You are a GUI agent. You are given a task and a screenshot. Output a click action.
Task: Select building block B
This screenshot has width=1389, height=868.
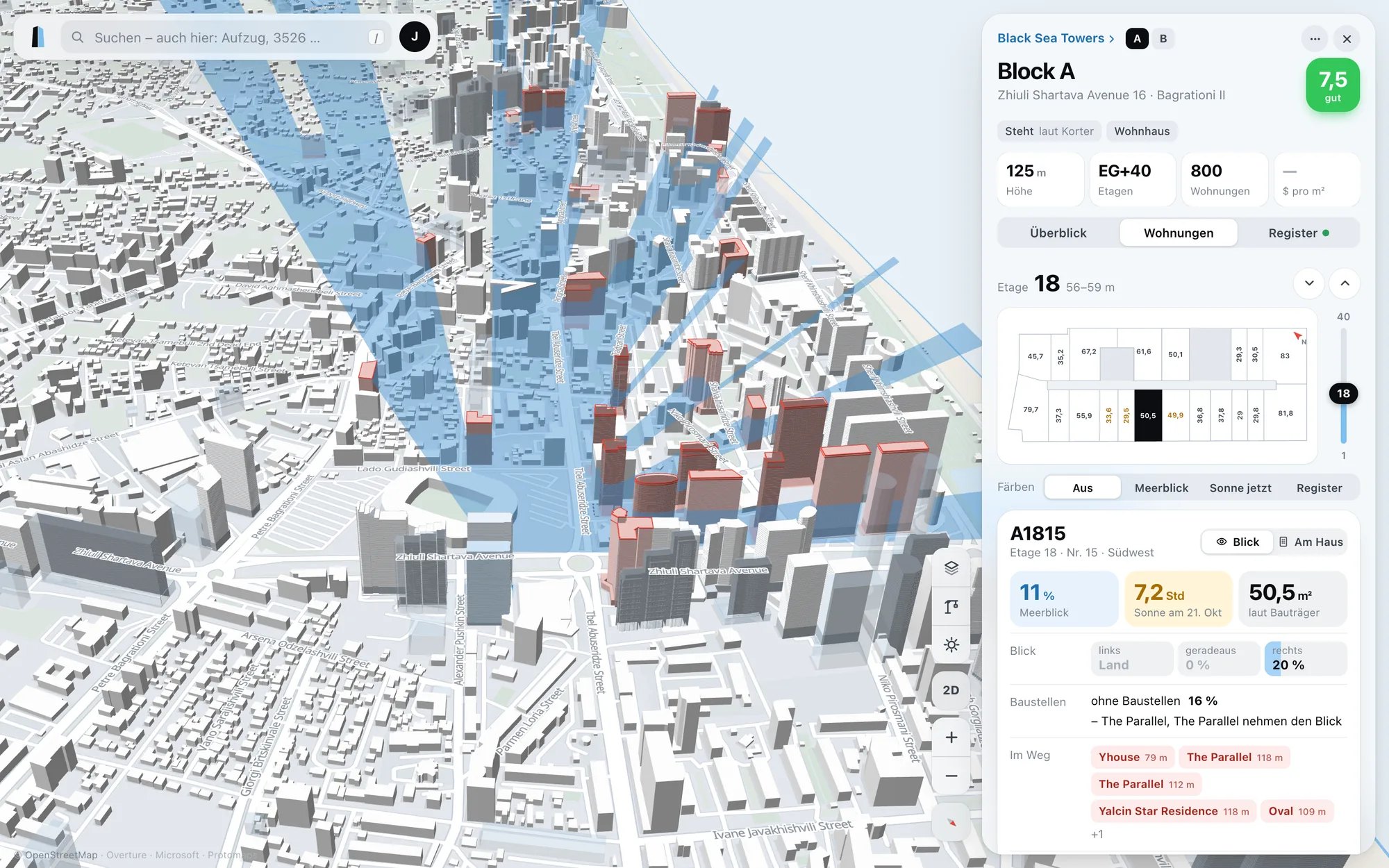1163,39
